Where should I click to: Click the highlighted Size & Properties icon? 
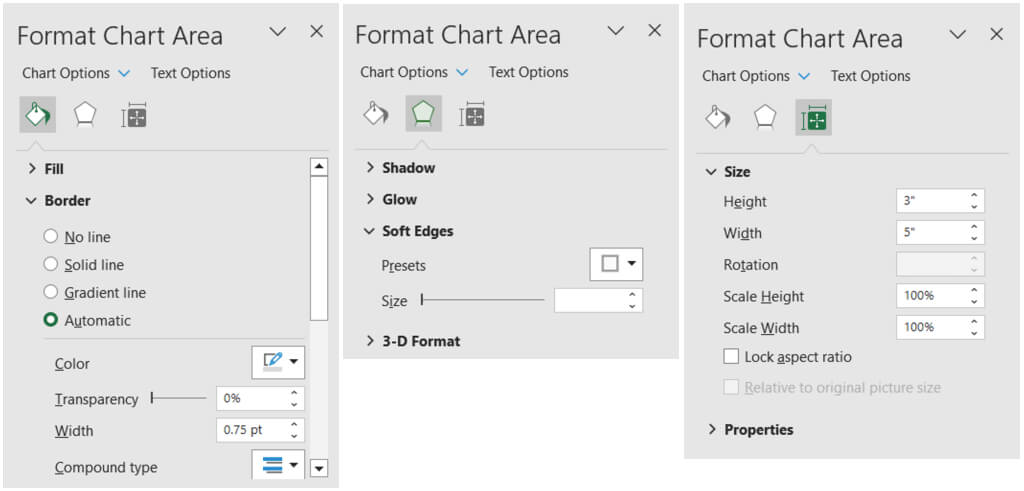point(813,118)
